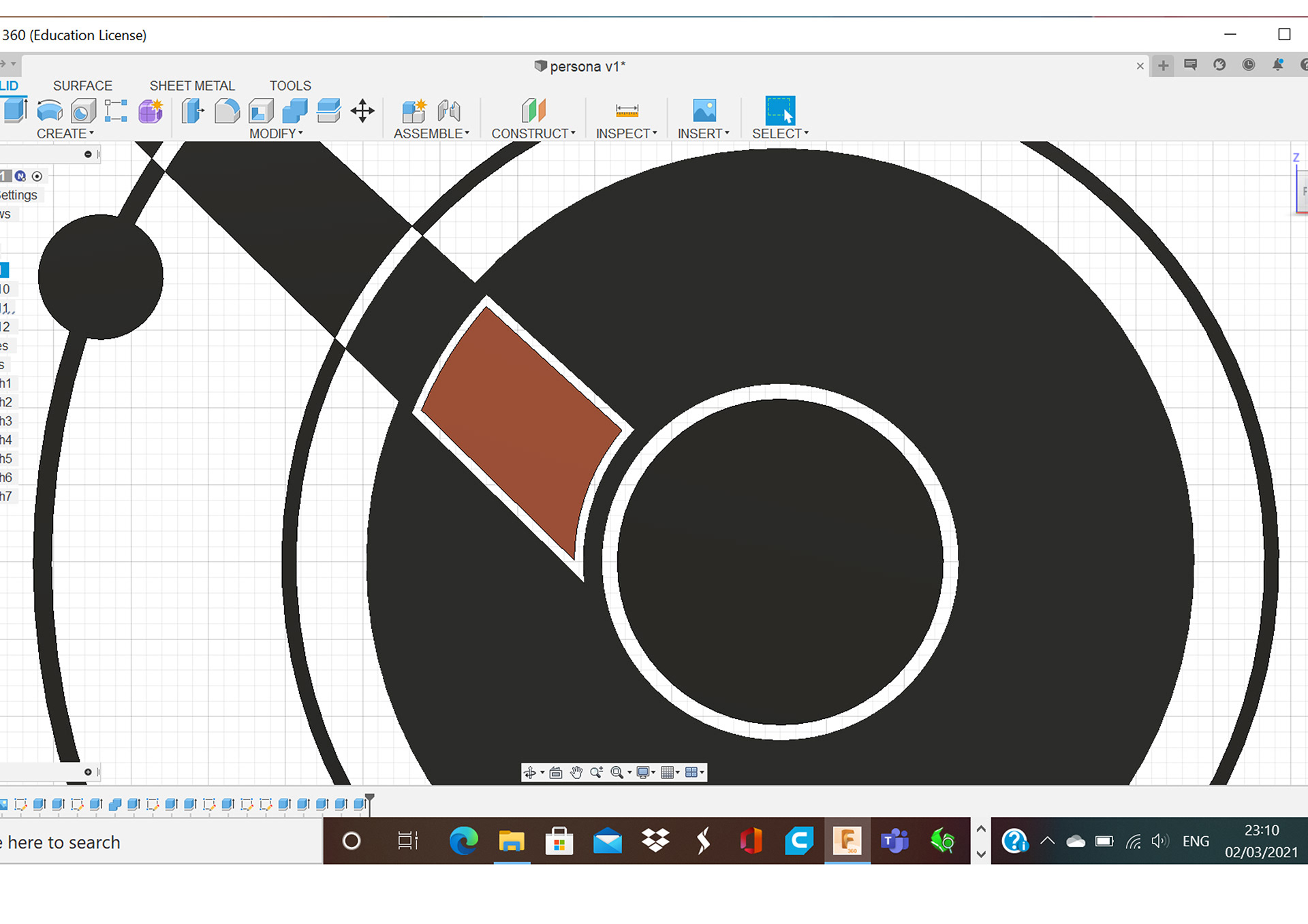
Task: Select the Orbit tool in navigation bar
Action: (530, 772)
